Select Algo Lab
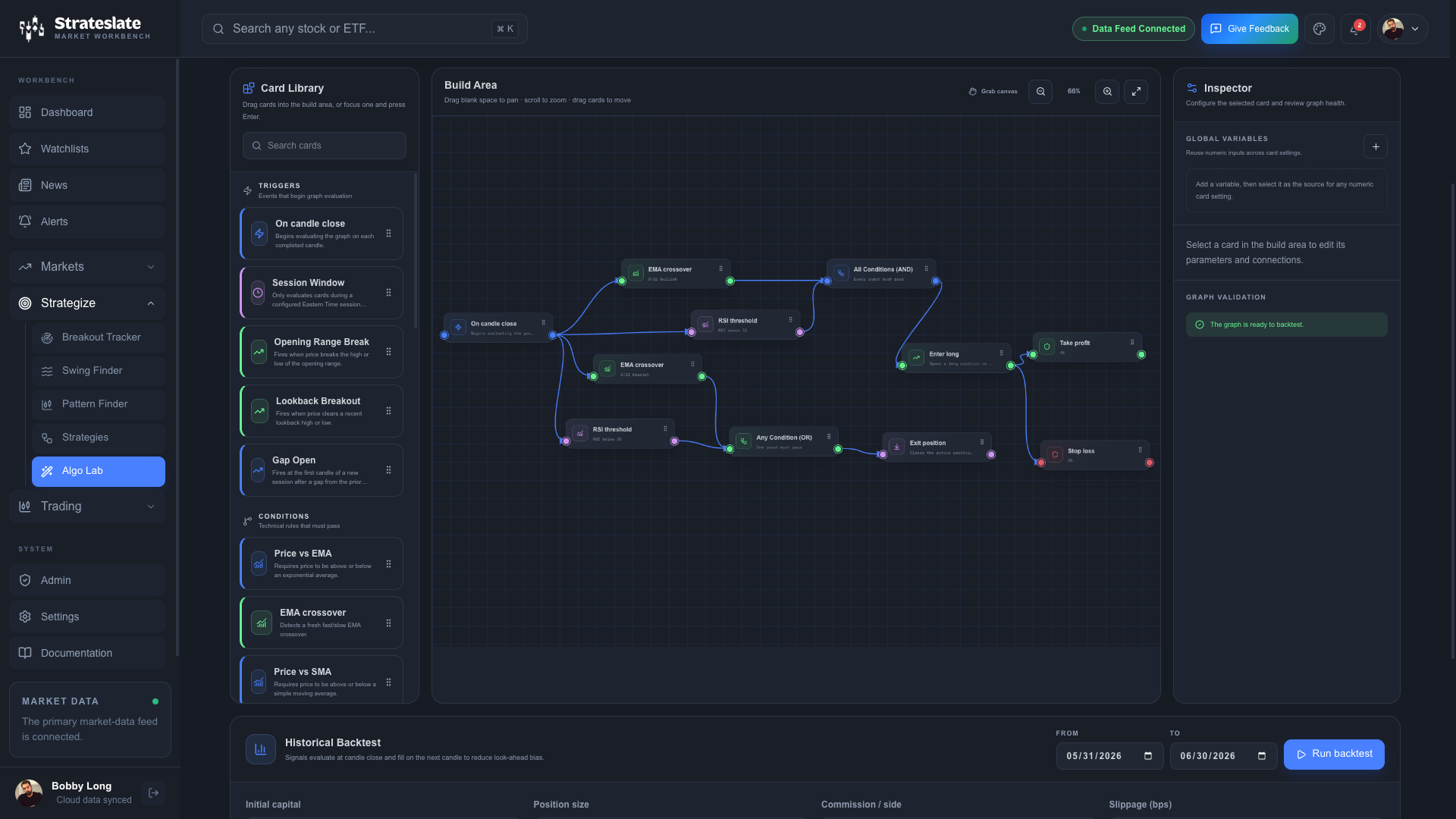The image size is (1456, 819). pos(99,471)
